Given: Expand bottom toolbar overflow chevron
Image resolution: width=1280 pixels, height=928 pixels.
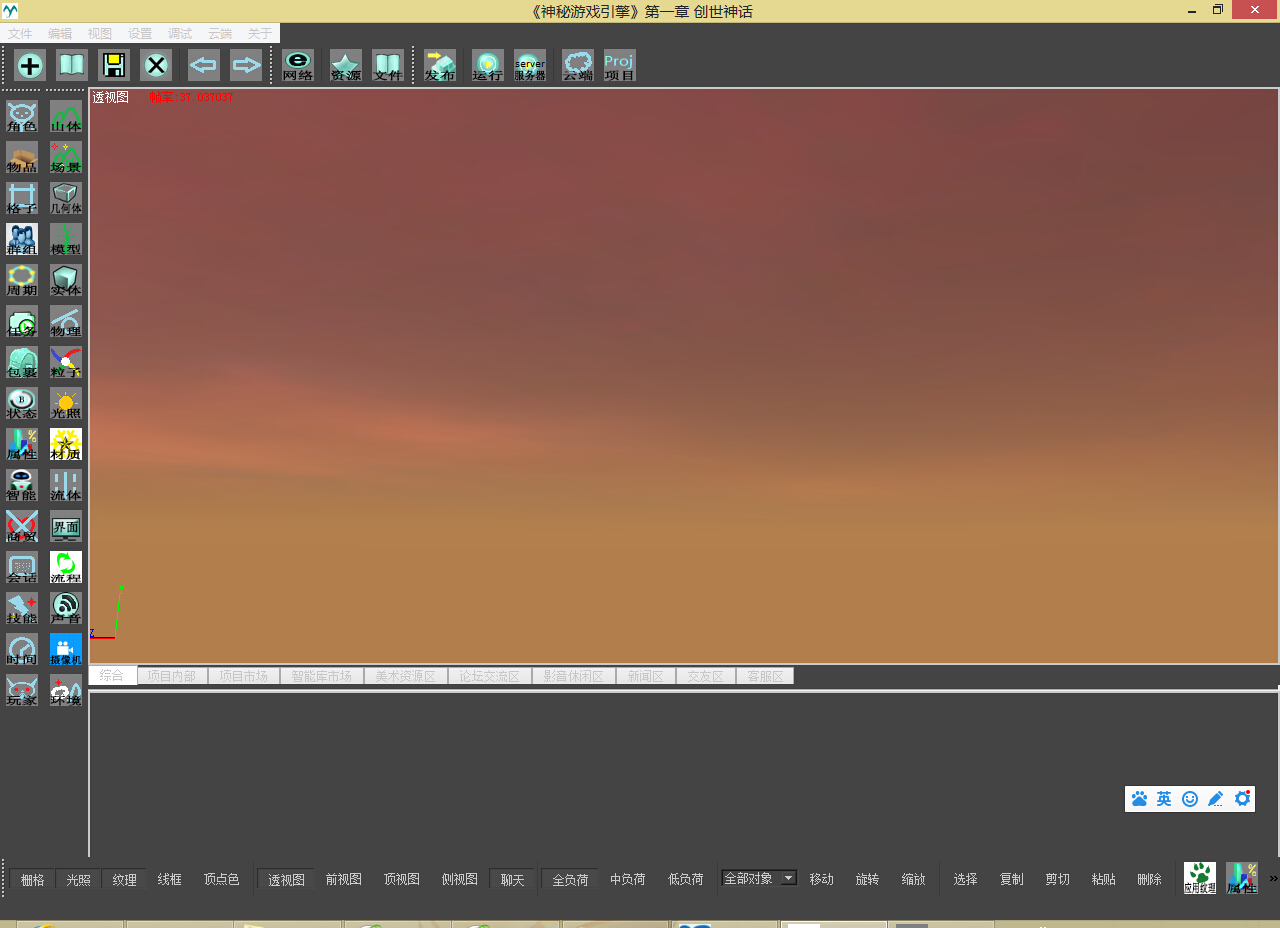Looking at the screenshot, I should tap(1274, 879).
